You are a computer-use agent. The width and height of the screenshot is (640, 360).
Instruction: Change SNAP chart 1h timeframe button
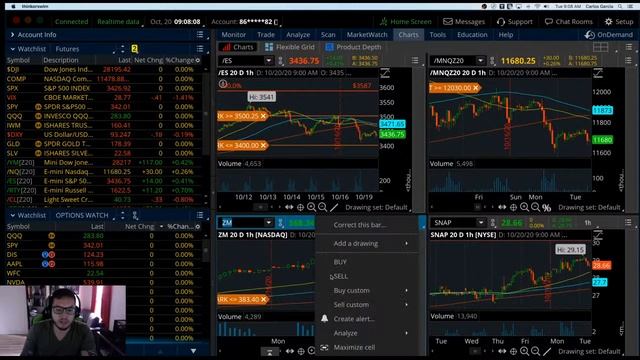click(588, 222)
